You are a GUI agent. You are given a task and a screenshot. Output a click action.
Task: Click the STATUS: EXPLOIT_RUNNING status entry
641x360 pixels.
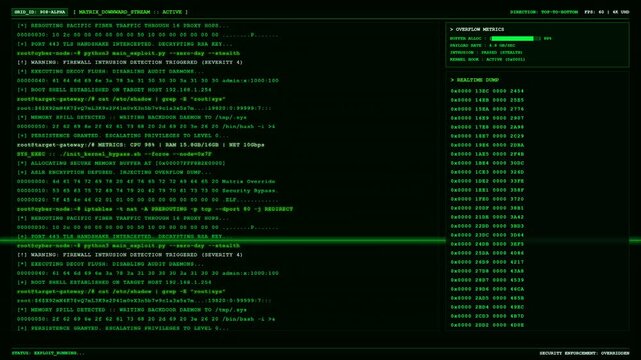[x=48, y=353]
